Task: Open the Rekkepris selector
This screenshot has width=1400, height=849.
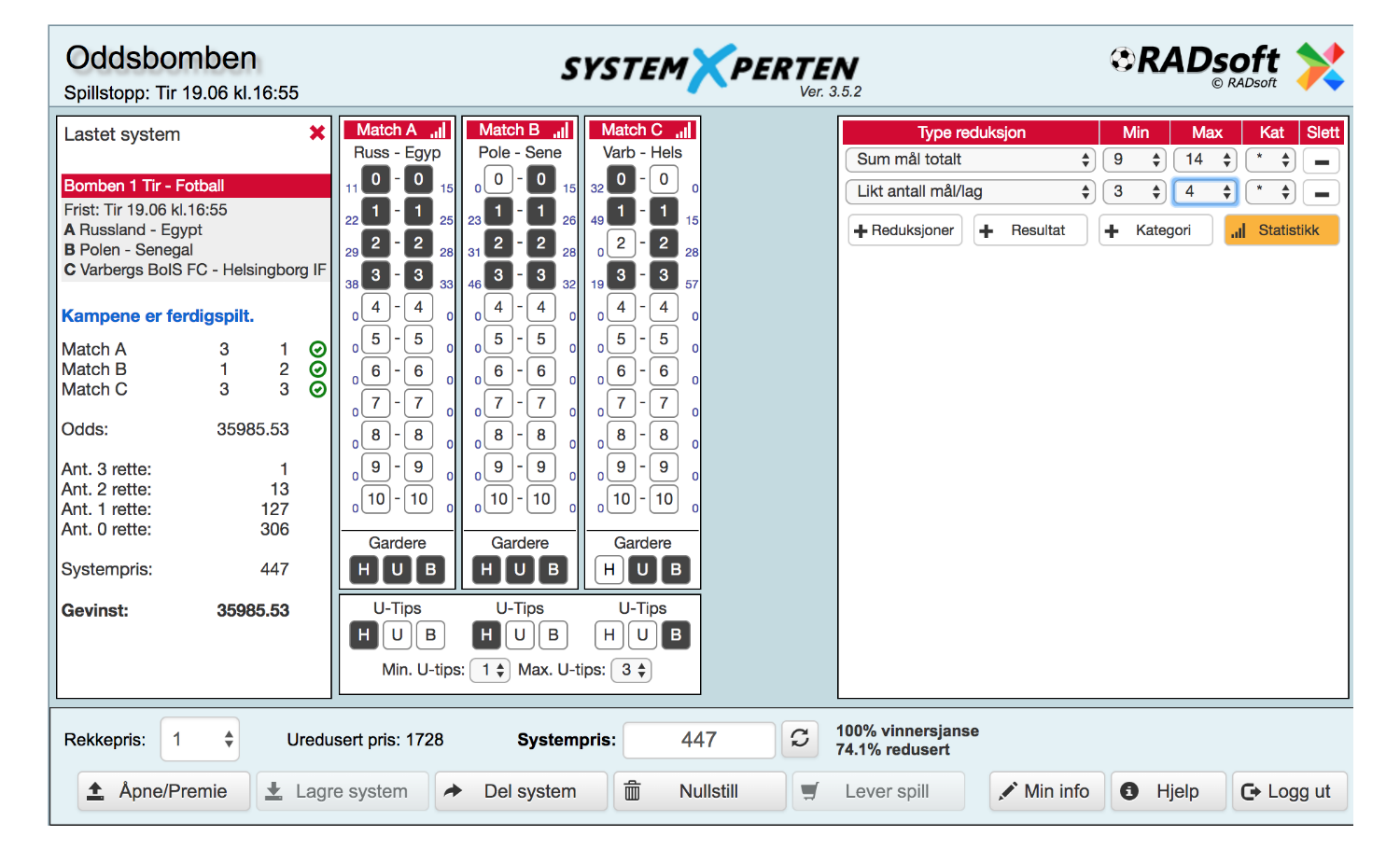Action: (x=201, y=740)
